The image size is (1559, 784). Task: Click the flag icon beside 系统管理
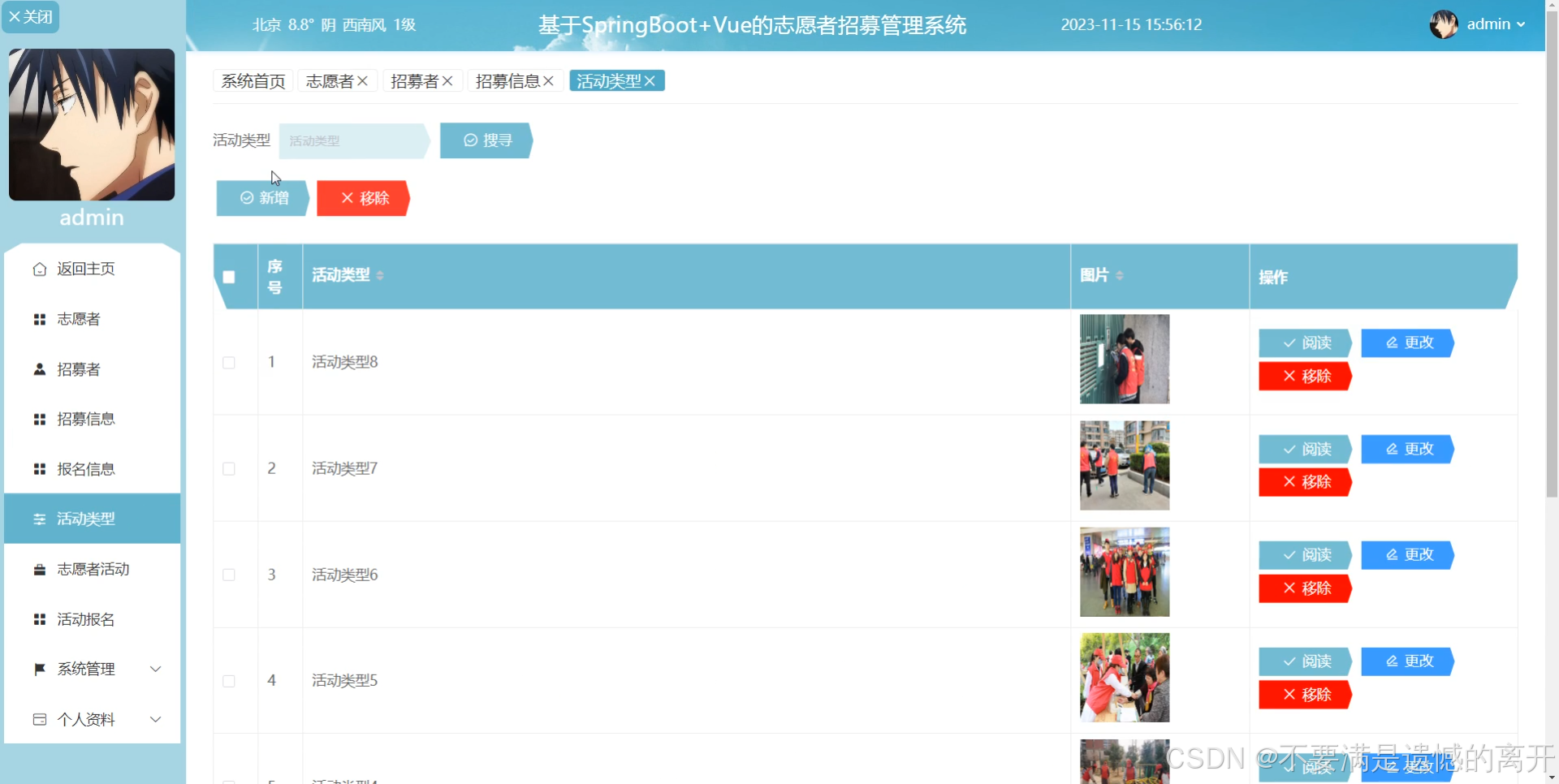(x=39, y=669)
